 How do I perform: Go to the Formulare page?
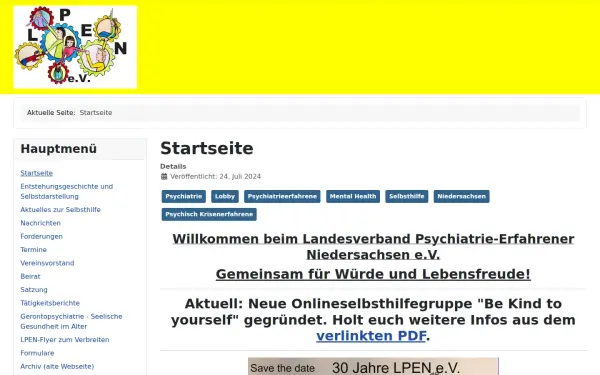click(37, 353)
